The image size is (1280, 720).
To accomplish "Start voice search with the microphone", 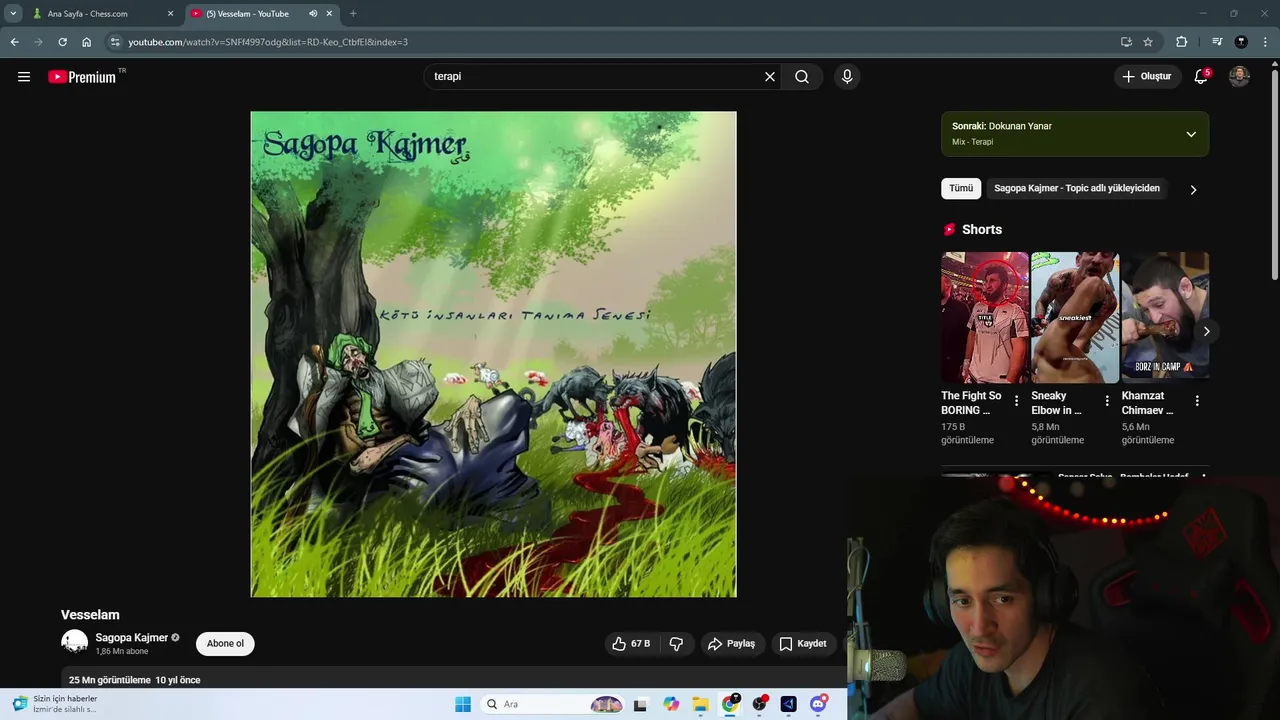I will coord(847,77).
